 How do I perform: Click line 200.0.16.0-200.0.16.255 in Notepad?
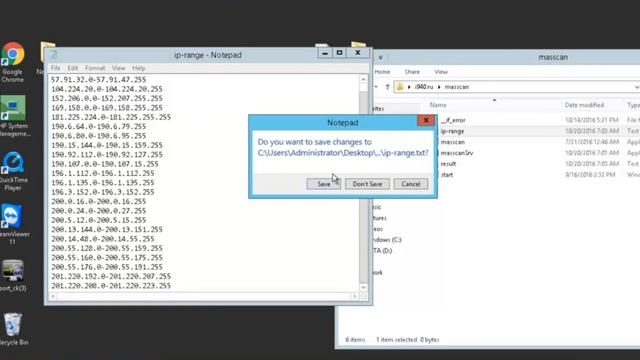(x=98, y=202)
